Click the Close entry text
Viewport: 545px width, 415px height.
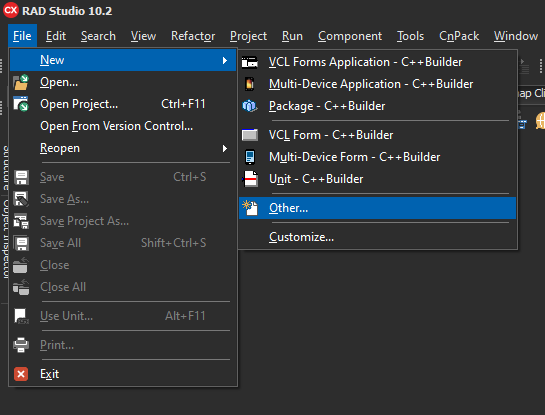55,265
